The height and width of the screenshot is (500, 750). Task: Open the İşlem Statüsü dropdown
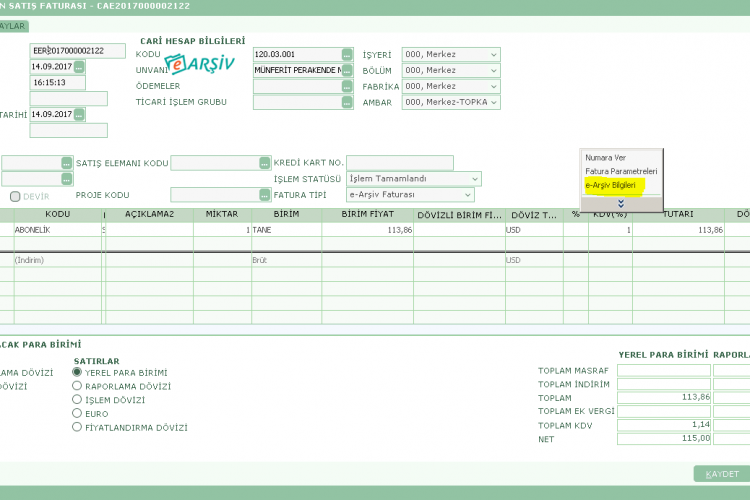(475, 179)
